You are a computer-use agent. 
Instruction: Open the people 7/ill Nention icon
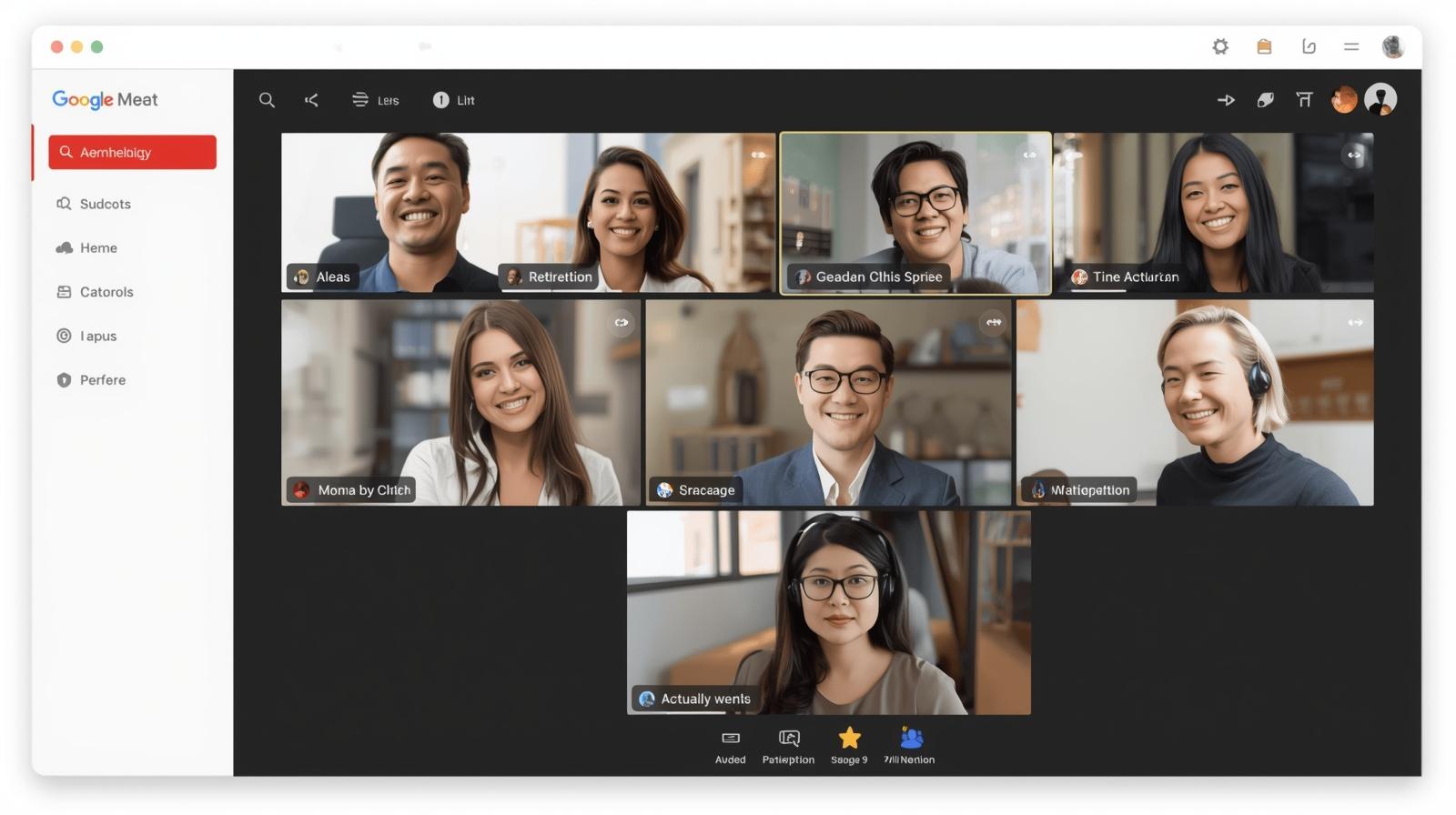tap(911, 738)
